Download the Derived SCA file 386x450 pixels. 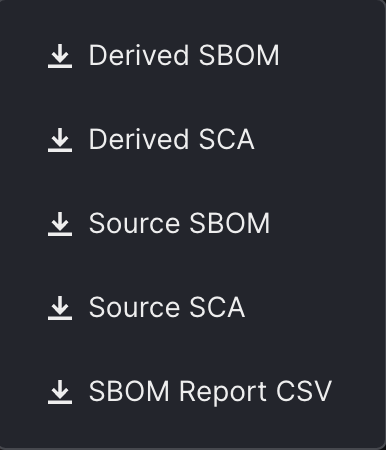pyautogui.click(x=193, y=140)
